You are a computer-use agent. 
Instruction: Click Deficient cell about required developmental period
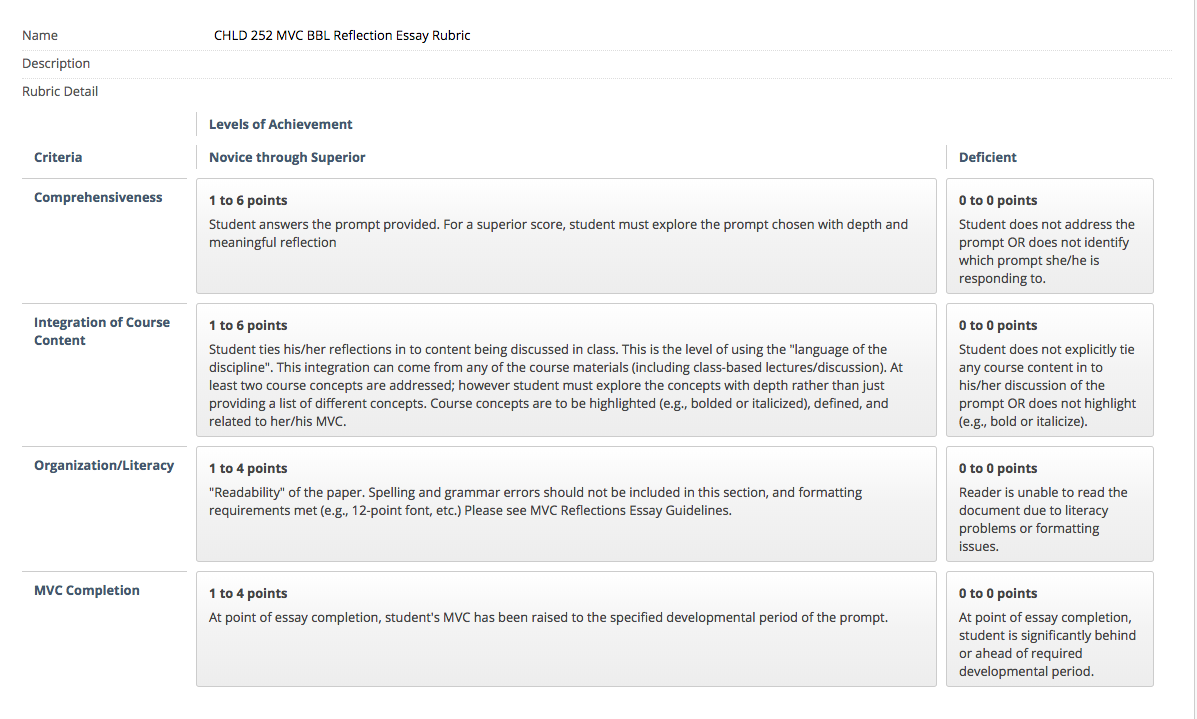tap(1050, 629)
